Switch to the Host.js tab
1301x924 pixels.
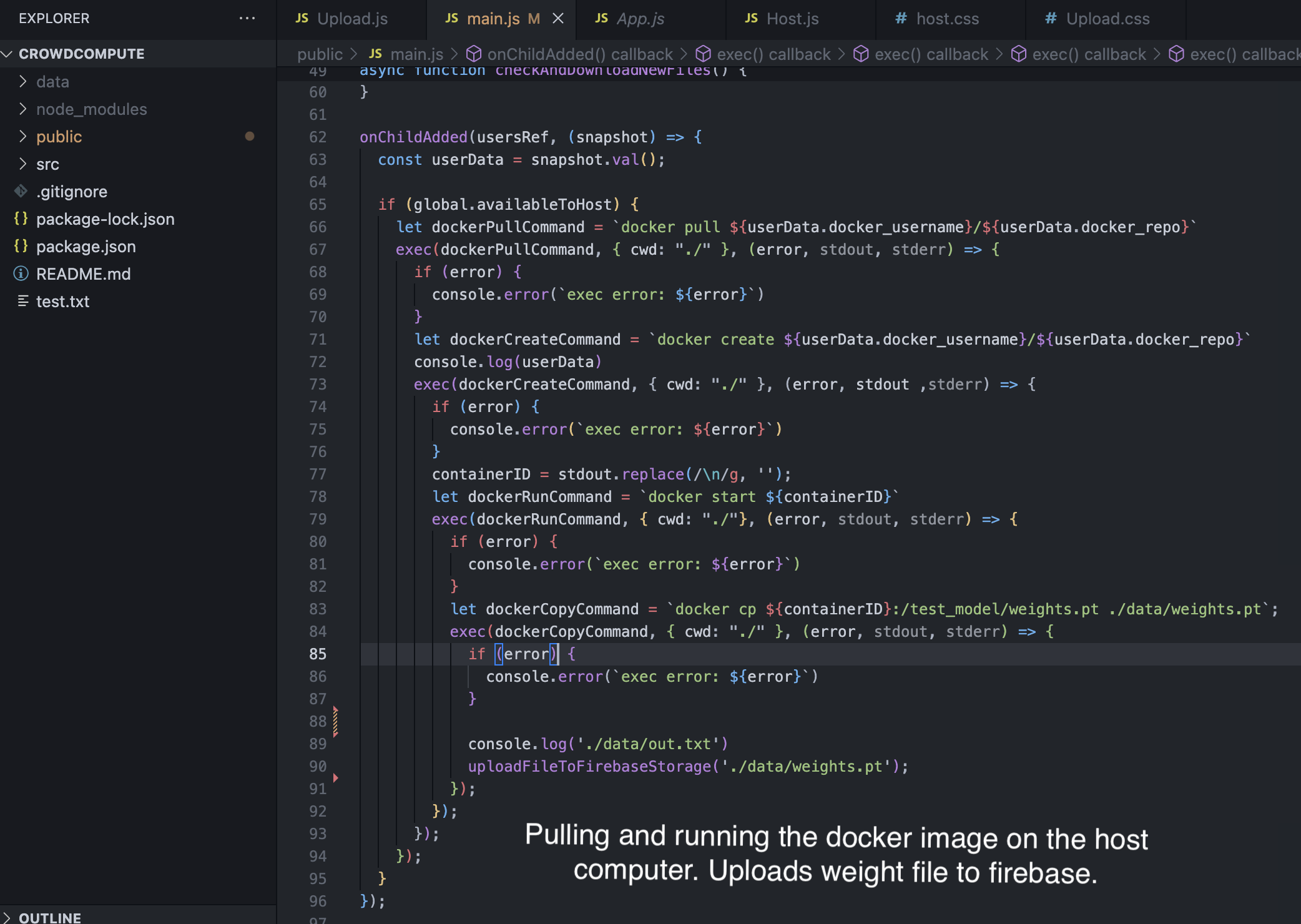click(x=792, y=19)
